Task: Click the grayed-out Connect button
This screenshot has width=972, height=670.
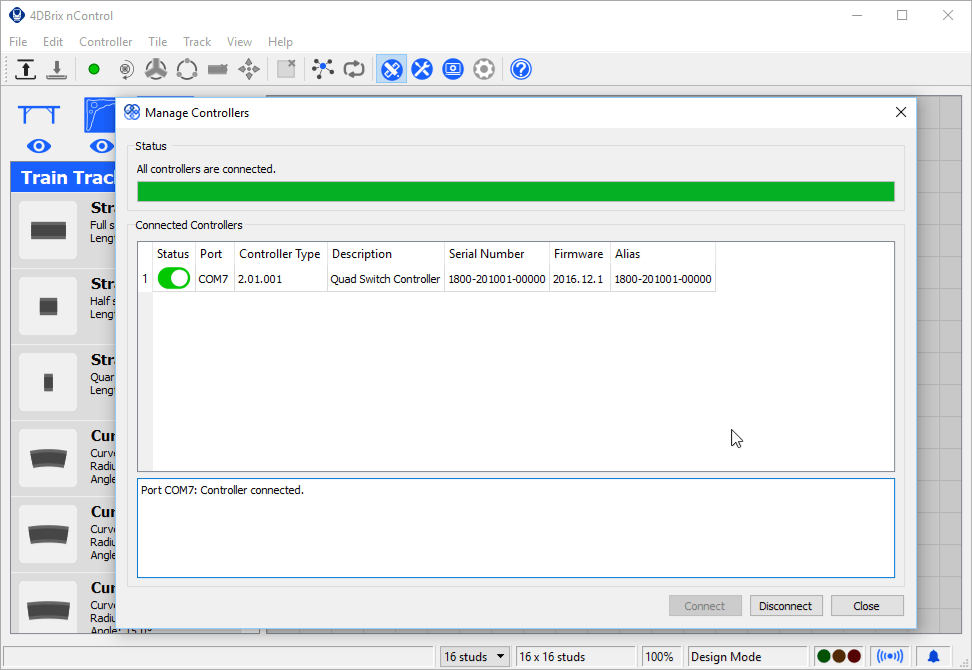Action: 705,606
